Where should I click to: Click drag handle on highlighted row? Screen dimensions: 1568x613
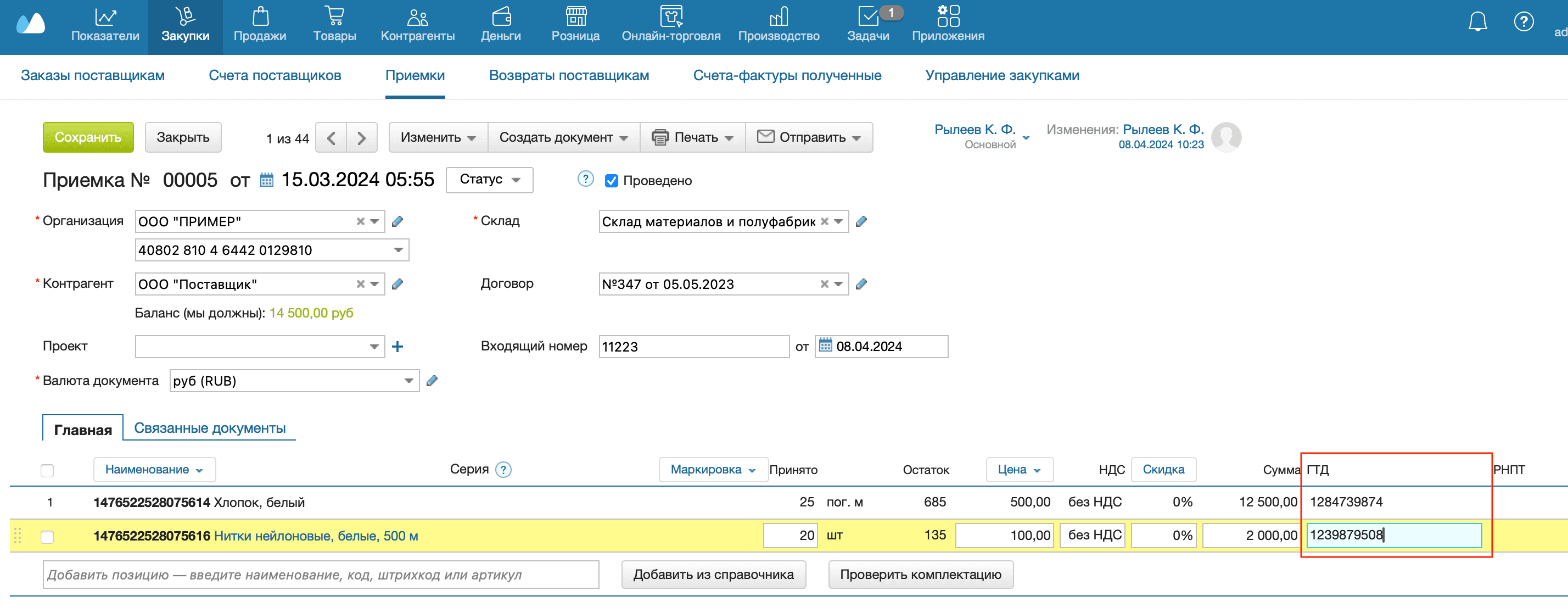(18, 536)
